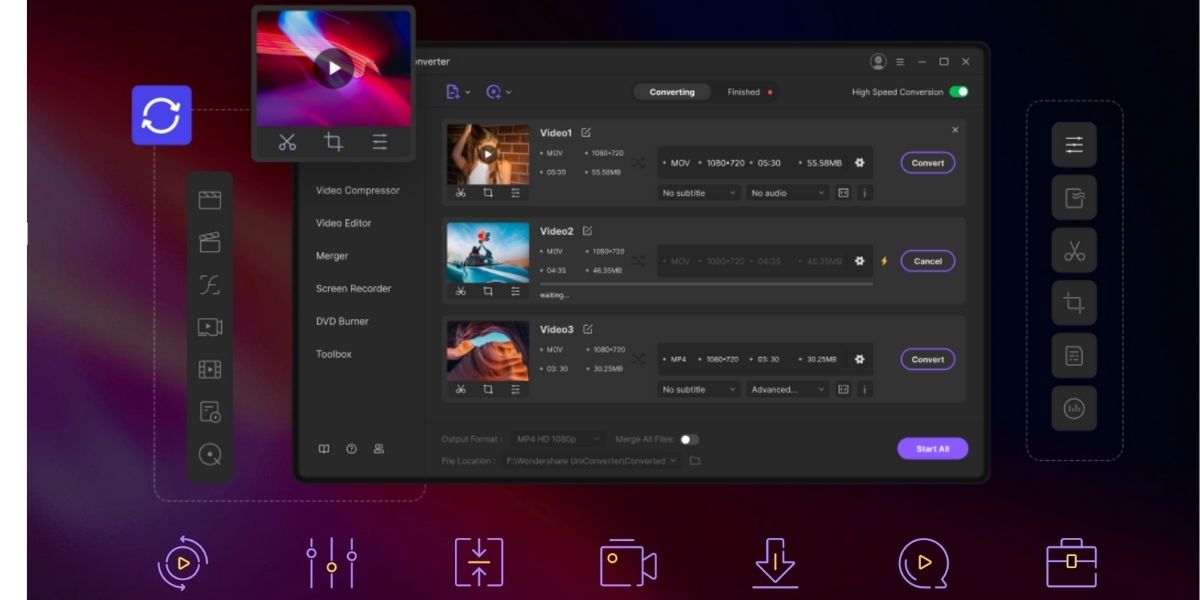Click the scissors trim icon under Video1
Viewport: 1200px width, 600px height.
[x=460, y=193]
